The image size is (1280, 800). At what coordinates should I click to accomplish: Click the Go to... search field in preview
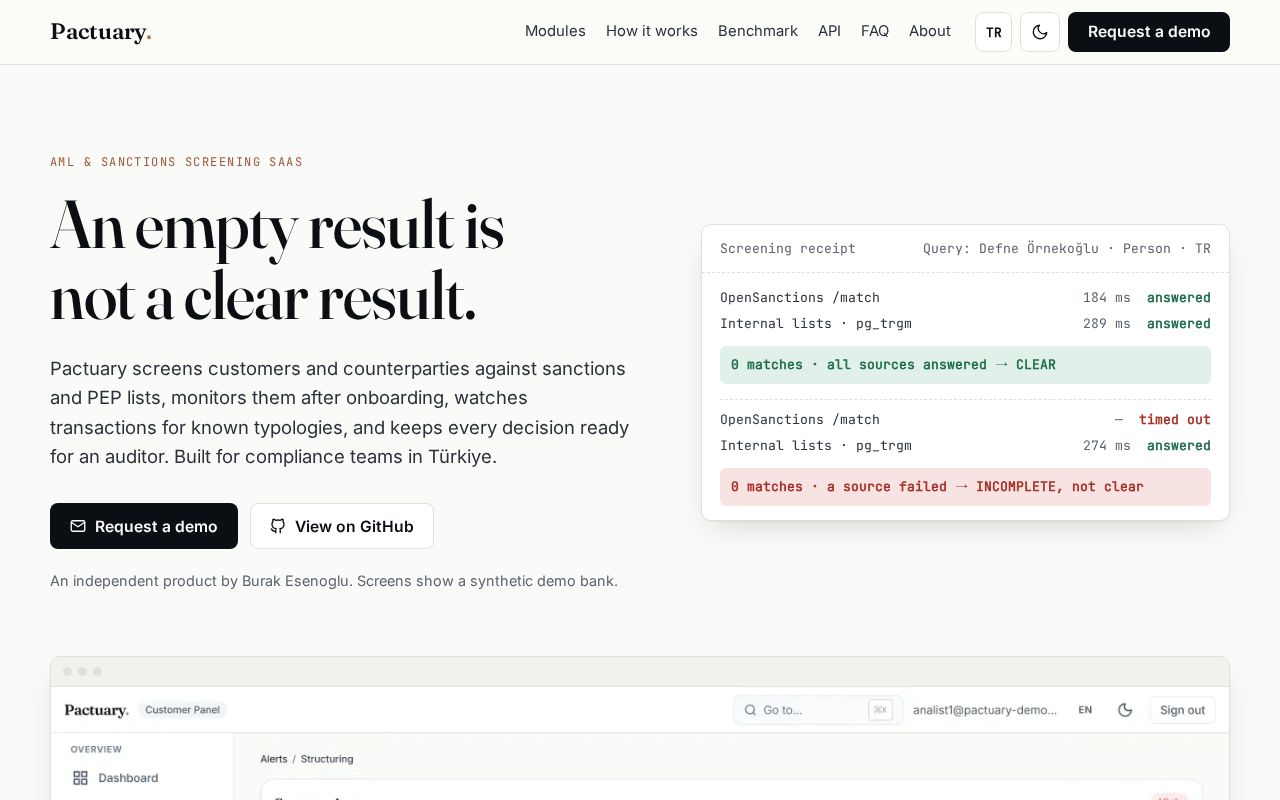point(817,710)
